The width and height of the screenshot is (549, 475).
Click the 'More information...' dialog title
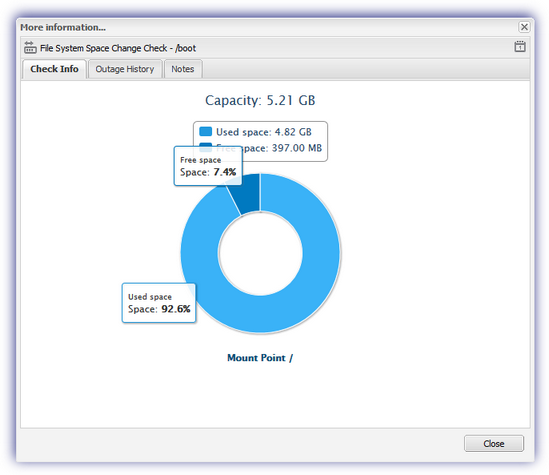[63, 27]
